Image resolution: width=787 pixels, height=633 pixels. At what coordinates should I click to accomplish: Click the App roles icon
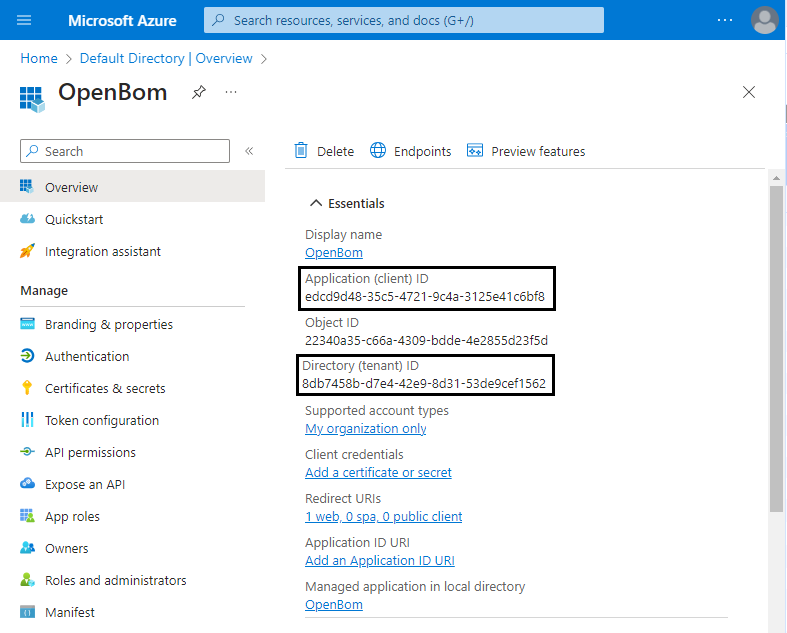[x=27, y=516]
